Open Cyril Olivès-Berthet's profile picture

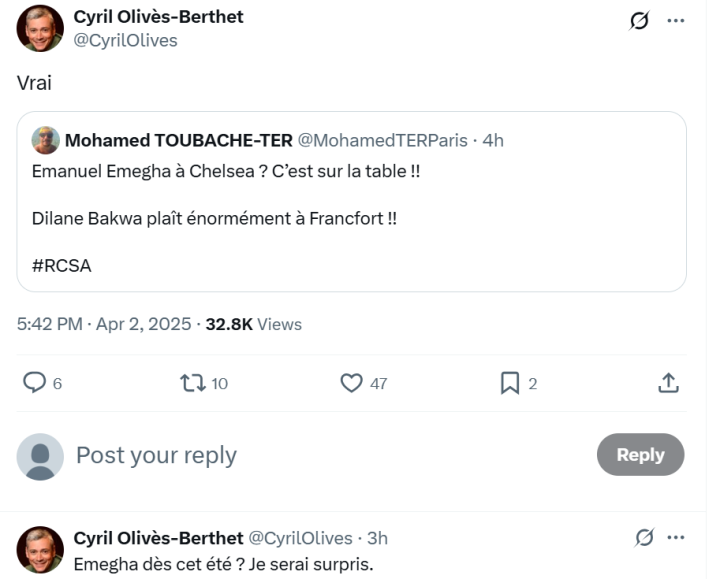[40, 28]
